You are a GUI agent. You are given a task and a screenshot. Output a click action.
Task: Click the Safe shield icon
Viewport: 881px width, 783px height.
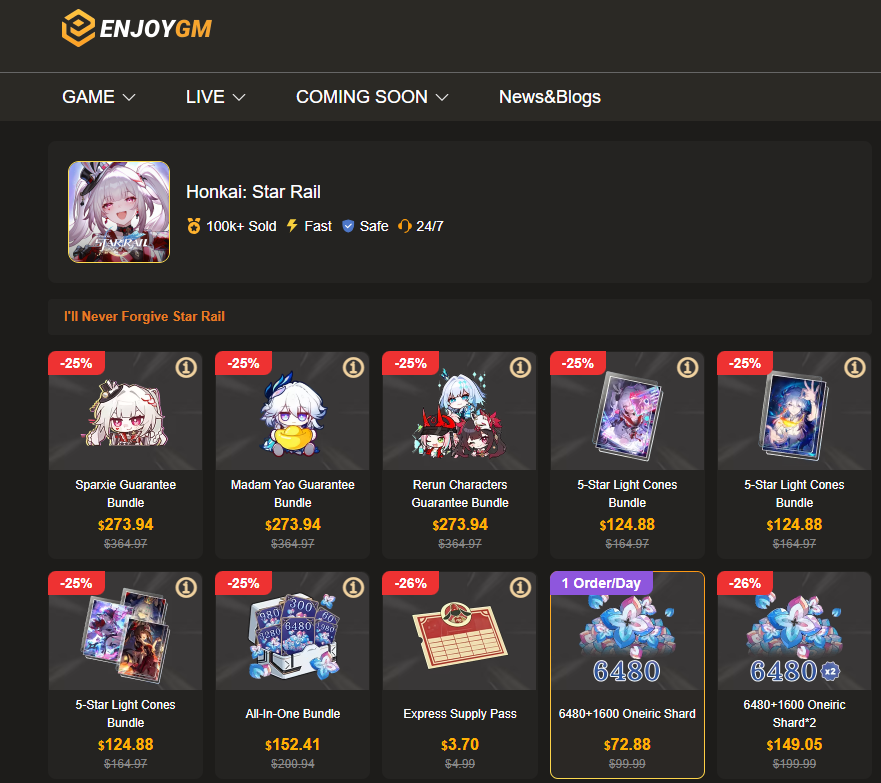tap(348, 226)
